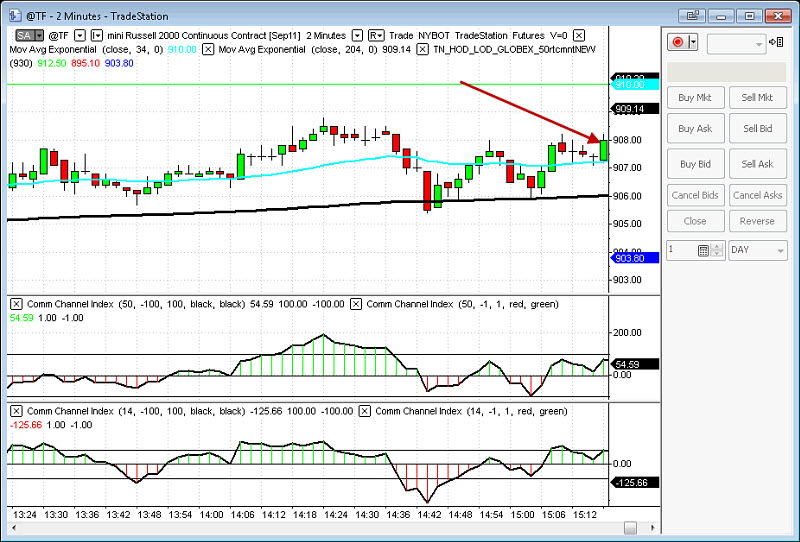Remove the Mov Avg Exponential 204 indicator X
Viewport: 800px width, 542px height.
(x=422, y=50)
